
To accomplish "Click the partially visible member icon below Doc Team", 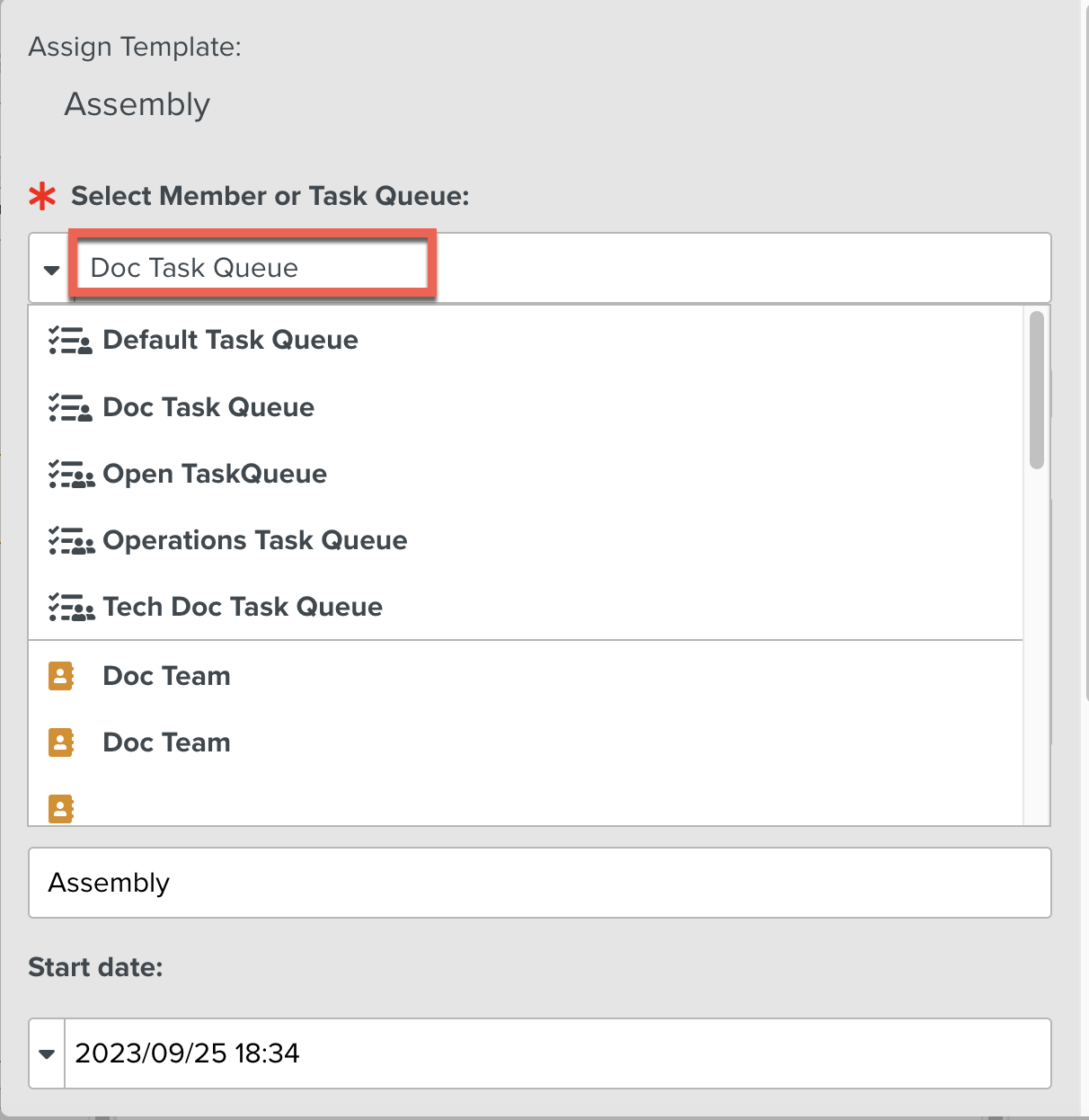I will 60,807.
